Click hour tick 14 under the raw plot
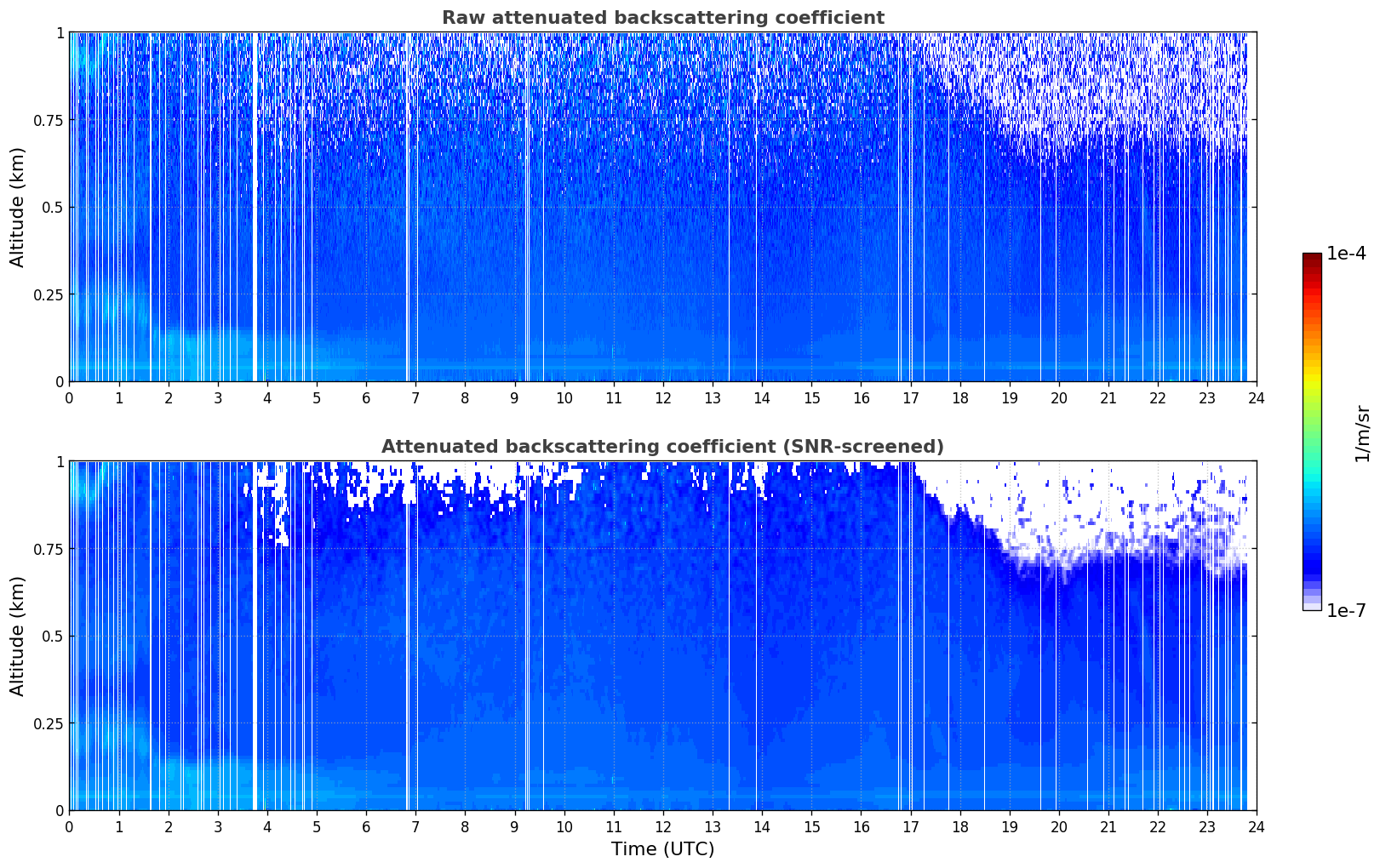This screenshot has width=1380, height=868. tap(762, 397)
